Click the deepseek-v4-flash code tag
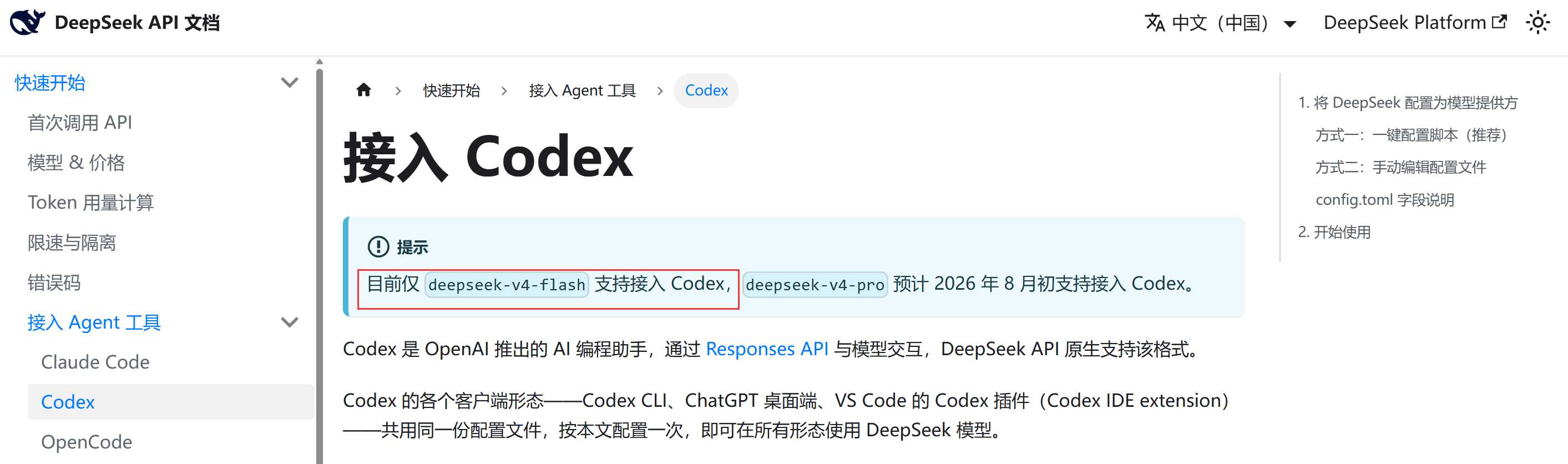1568x464 pixels. [507, 284]
